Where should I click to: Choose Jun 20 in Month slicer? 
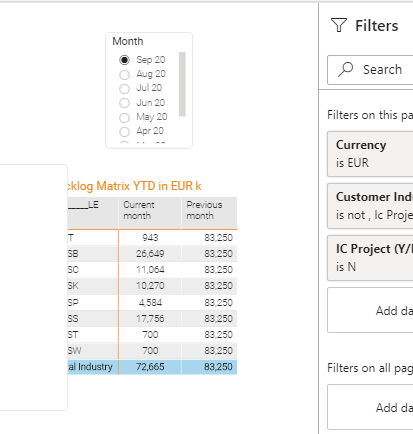point(124,103)
